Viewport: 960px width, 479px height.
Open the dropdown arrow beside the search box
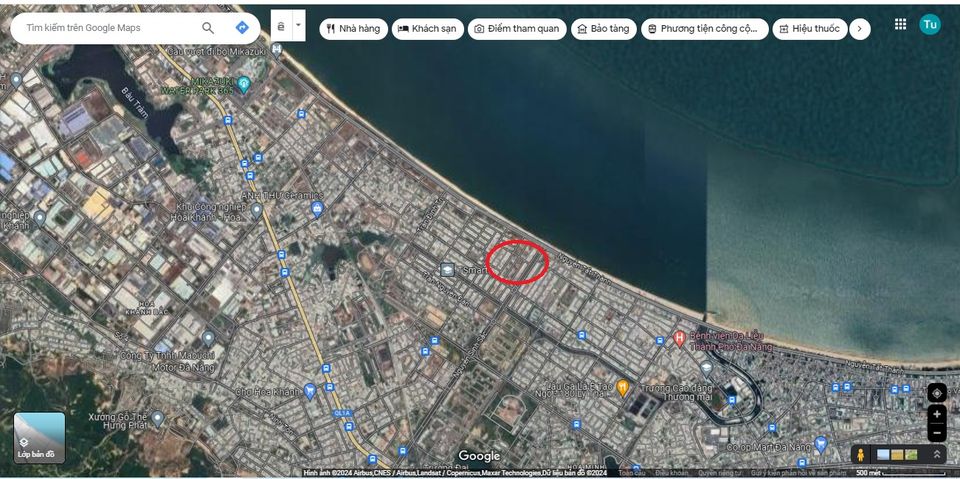pos(298,27)
